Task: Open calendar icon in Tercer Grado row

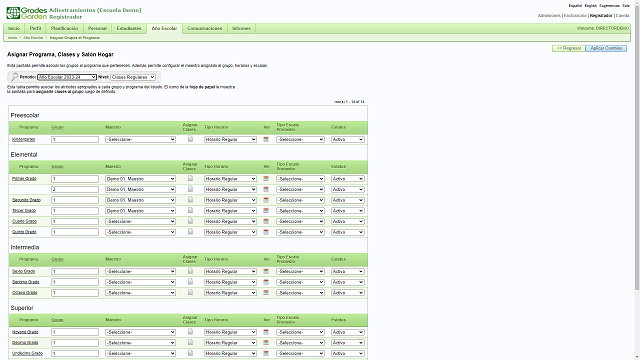Action: point(266,211)
